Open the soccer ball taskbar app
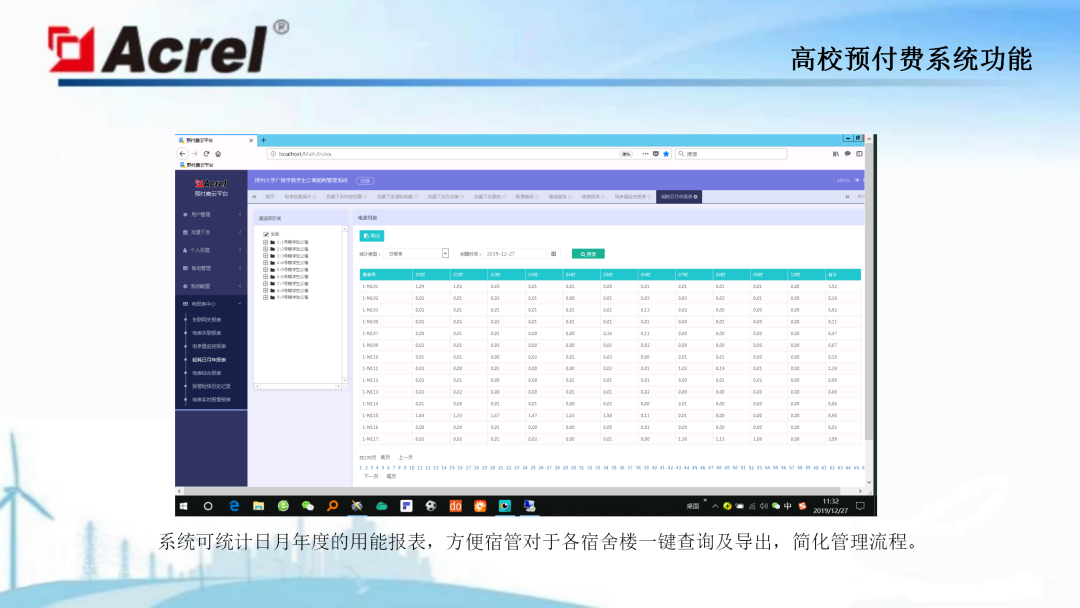The image size is (1080, 608). coord(430,506)
